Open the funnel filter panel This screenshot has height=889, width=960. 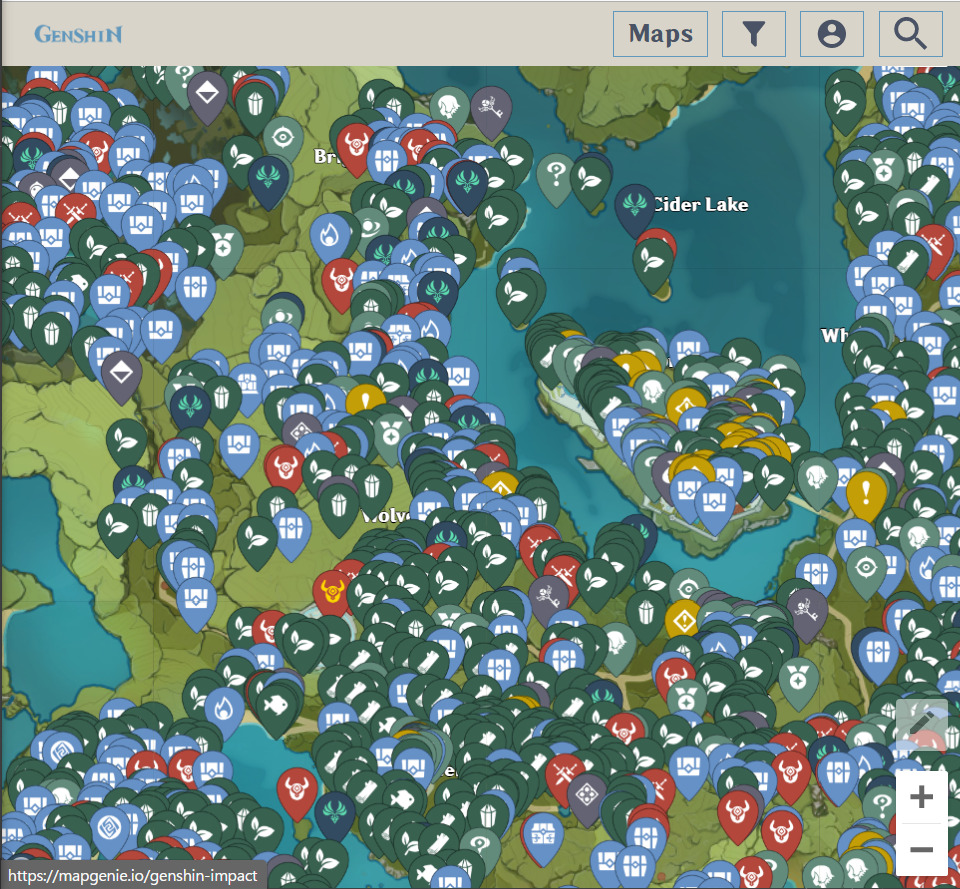754,34
